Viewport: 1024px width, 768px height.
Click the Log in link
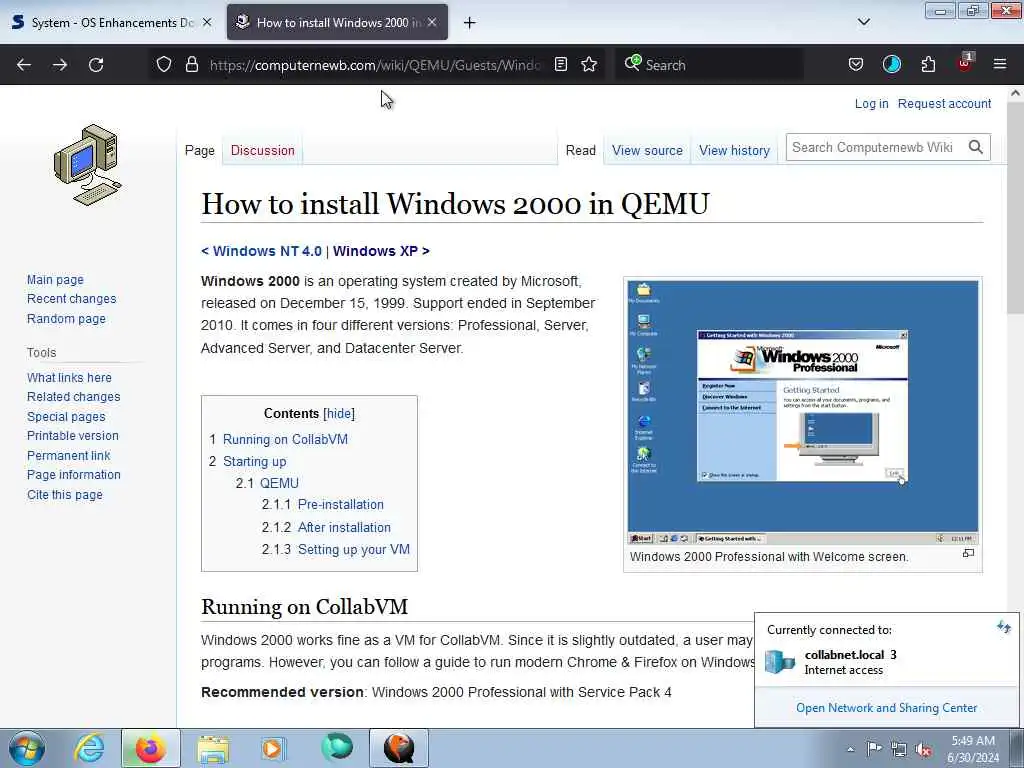click(x=871, y=104)
